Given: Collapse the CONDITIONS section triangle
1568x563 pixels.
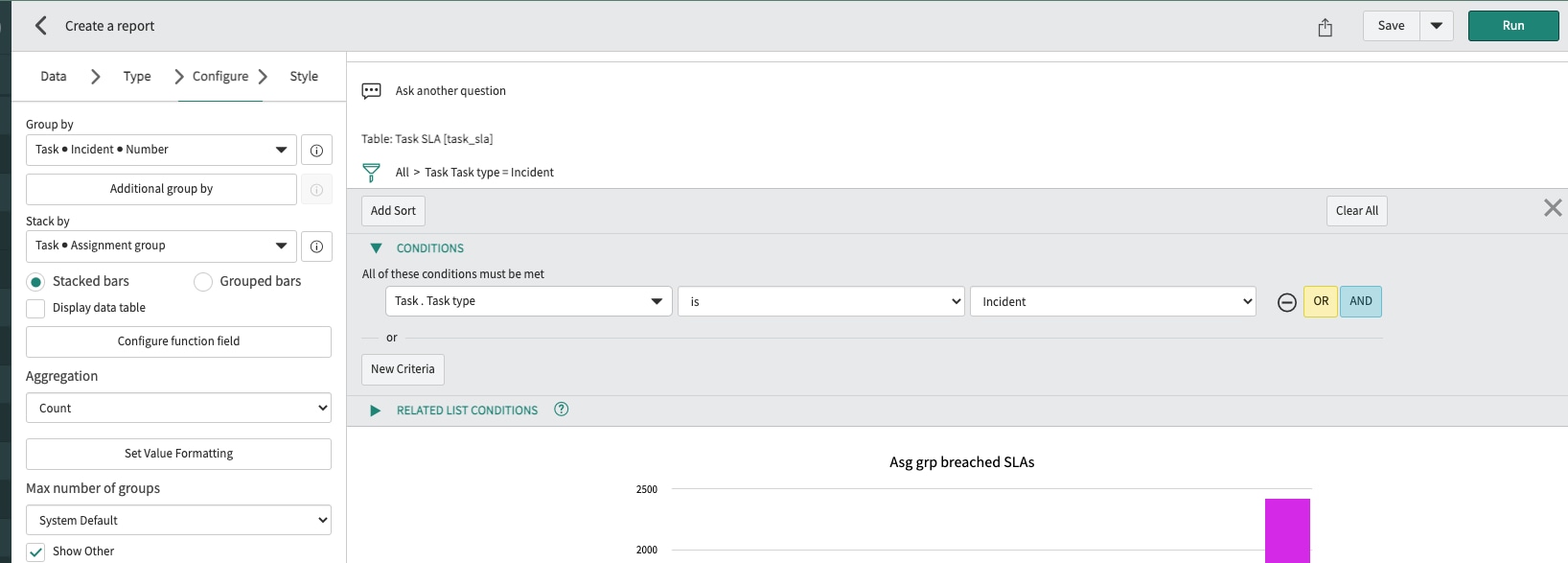Looking at the screenshot, I should 376,248.
